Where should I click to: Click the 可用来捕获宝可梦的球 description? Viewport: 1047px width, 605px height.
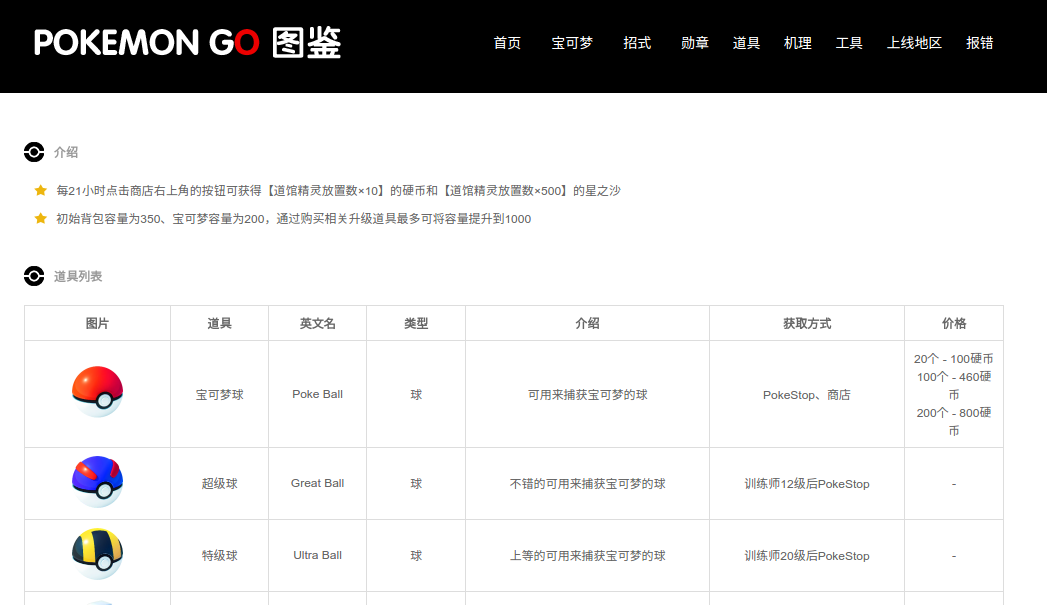point(587,395)
